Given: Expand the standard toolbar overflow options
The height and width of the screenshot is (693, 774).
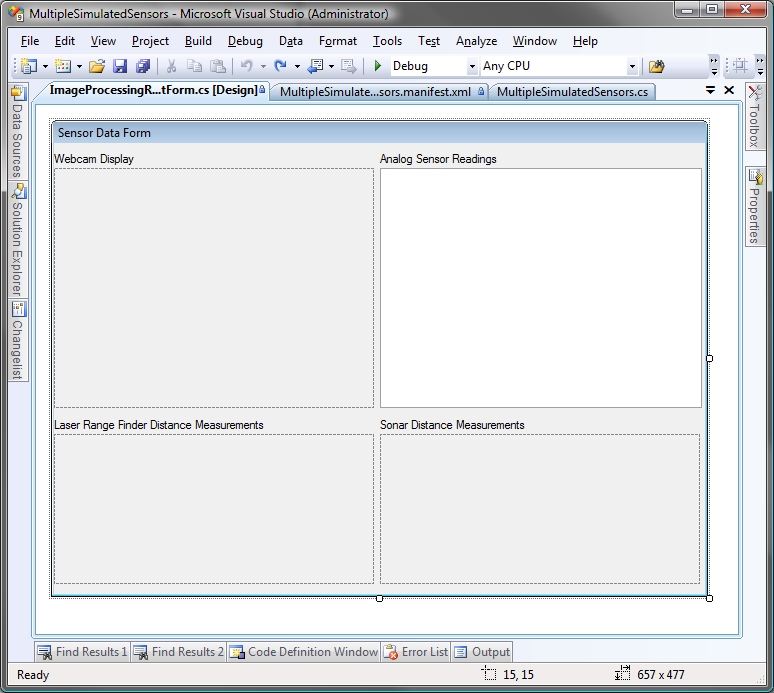Looking at the screenshot, I should pyautogui.click(x=714, y=66).
